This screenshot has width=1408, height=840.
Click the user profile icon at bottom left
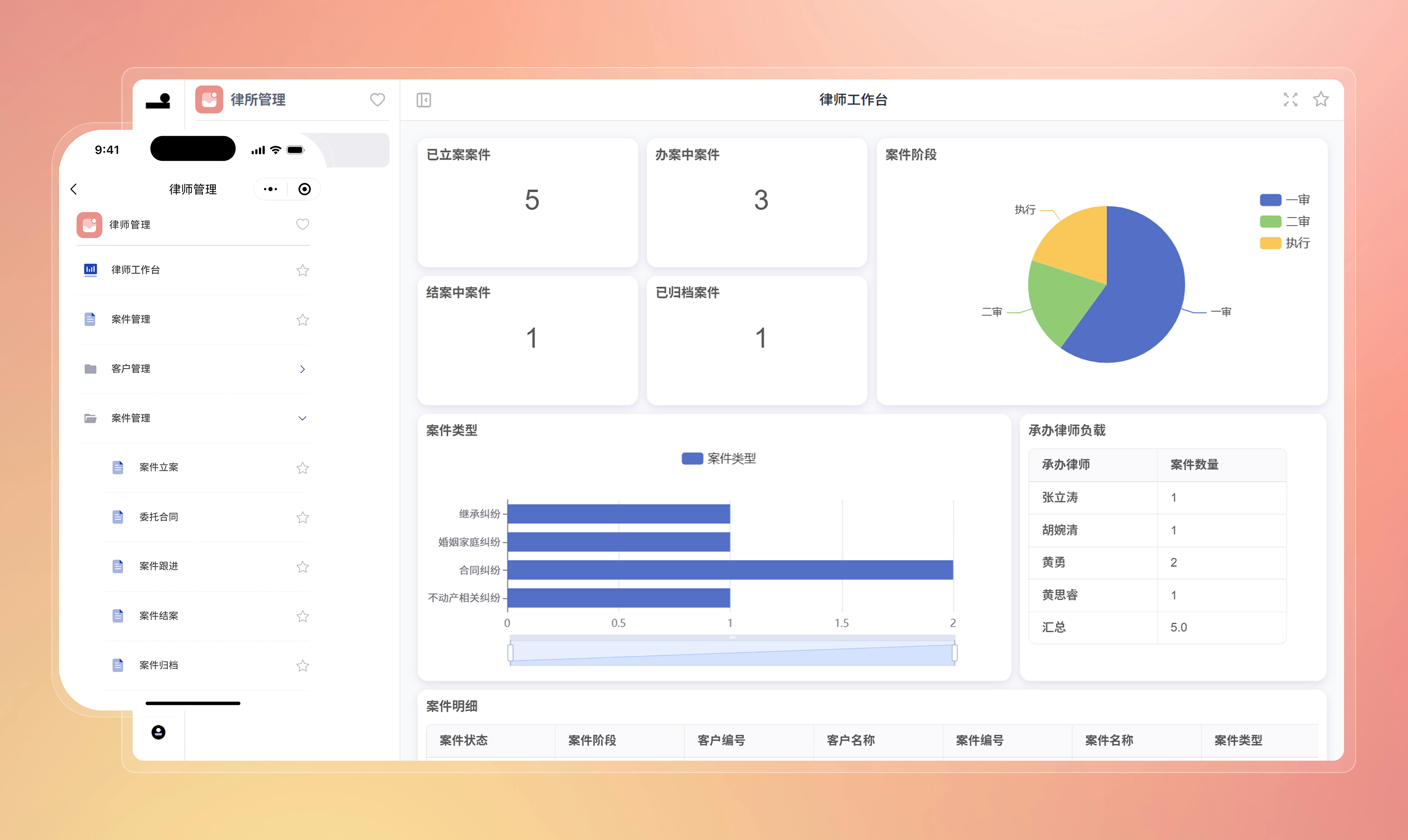click(x=158, y=732)
